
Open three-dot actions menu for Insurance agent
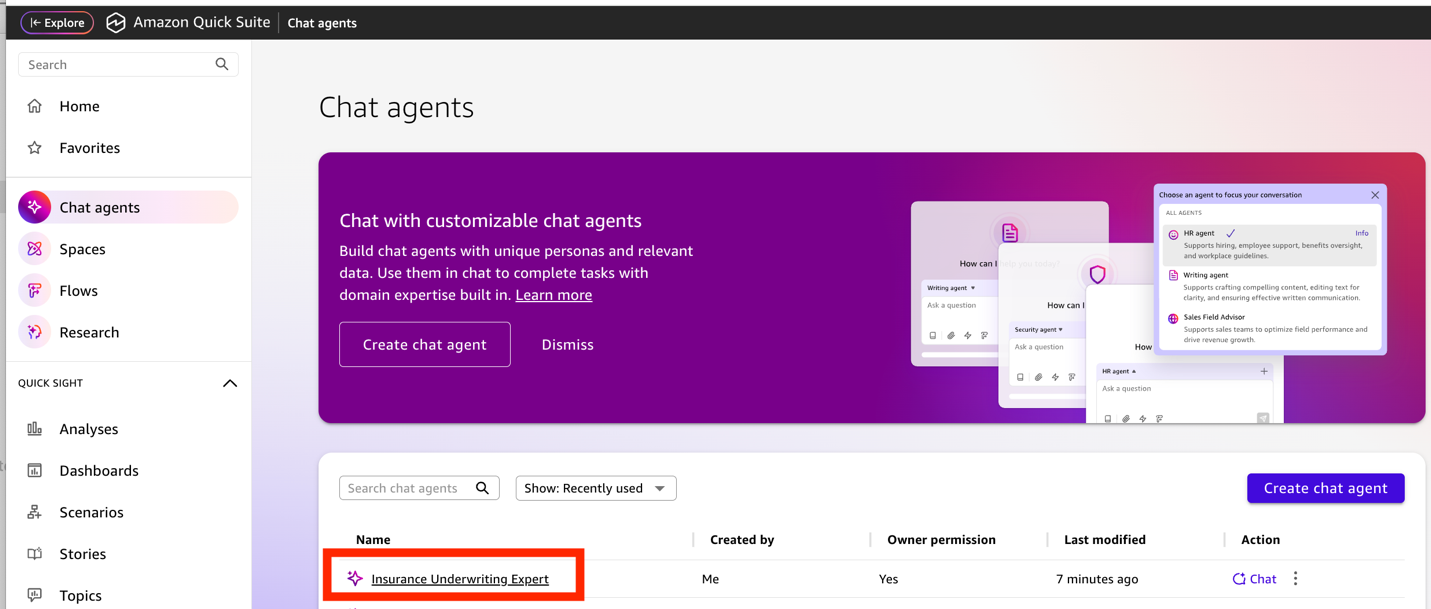click(x=1295, y=579)
